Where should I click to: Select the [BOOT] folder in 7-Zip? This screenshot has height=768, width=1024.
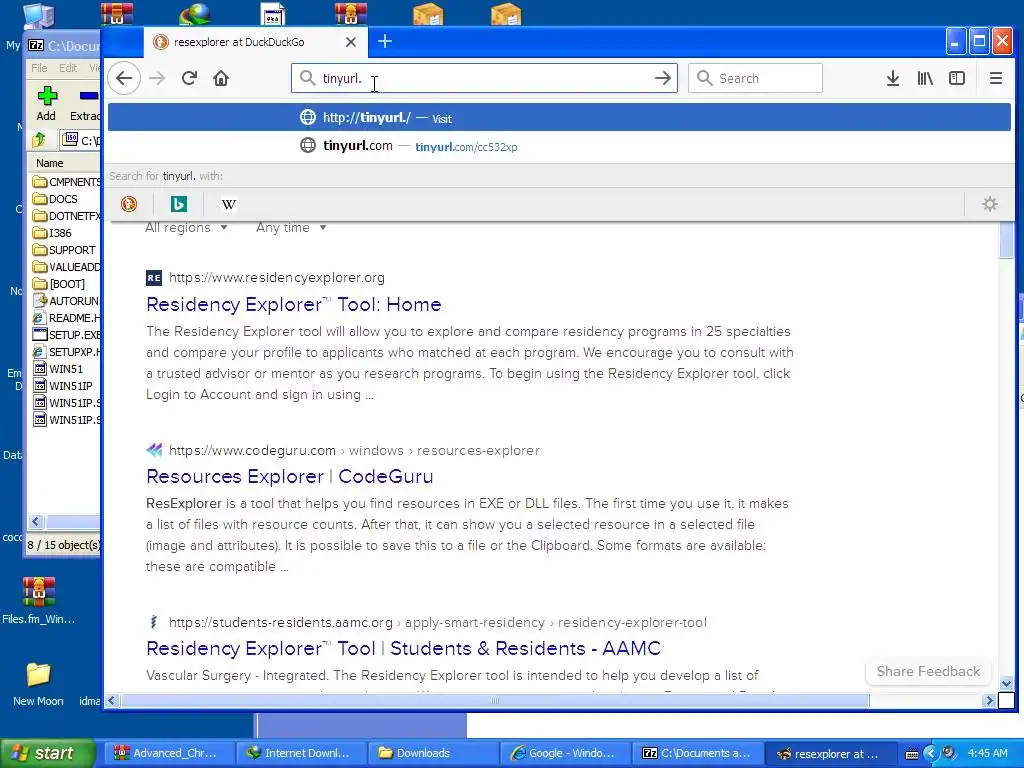pyautogui.click(x=59, y=283)
